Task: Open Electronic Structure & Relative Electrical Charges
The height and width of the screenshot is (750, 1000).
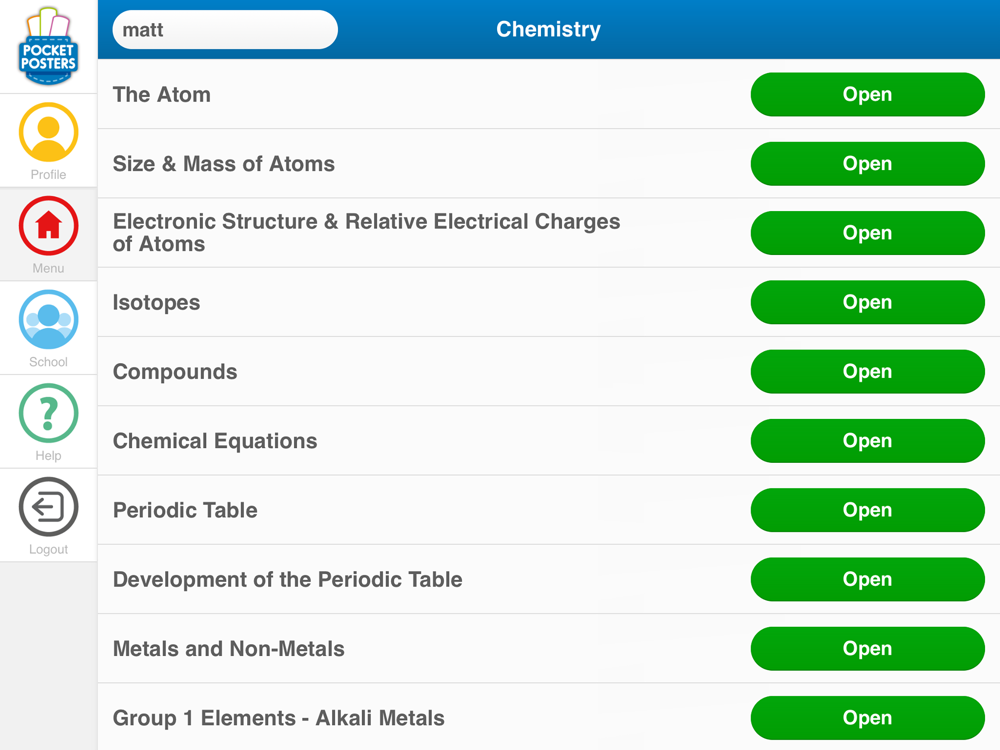Action: point(867,233)
